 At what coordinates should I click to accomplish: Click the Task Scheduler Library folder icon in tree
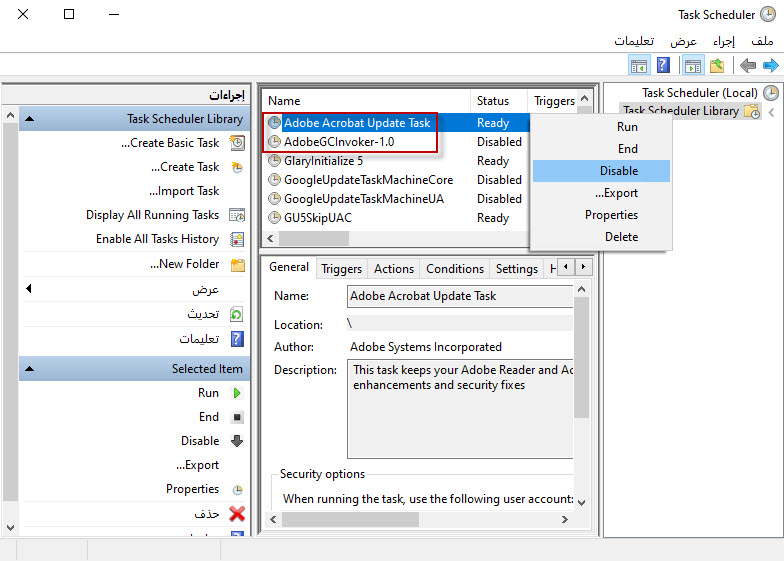(752, 111)
